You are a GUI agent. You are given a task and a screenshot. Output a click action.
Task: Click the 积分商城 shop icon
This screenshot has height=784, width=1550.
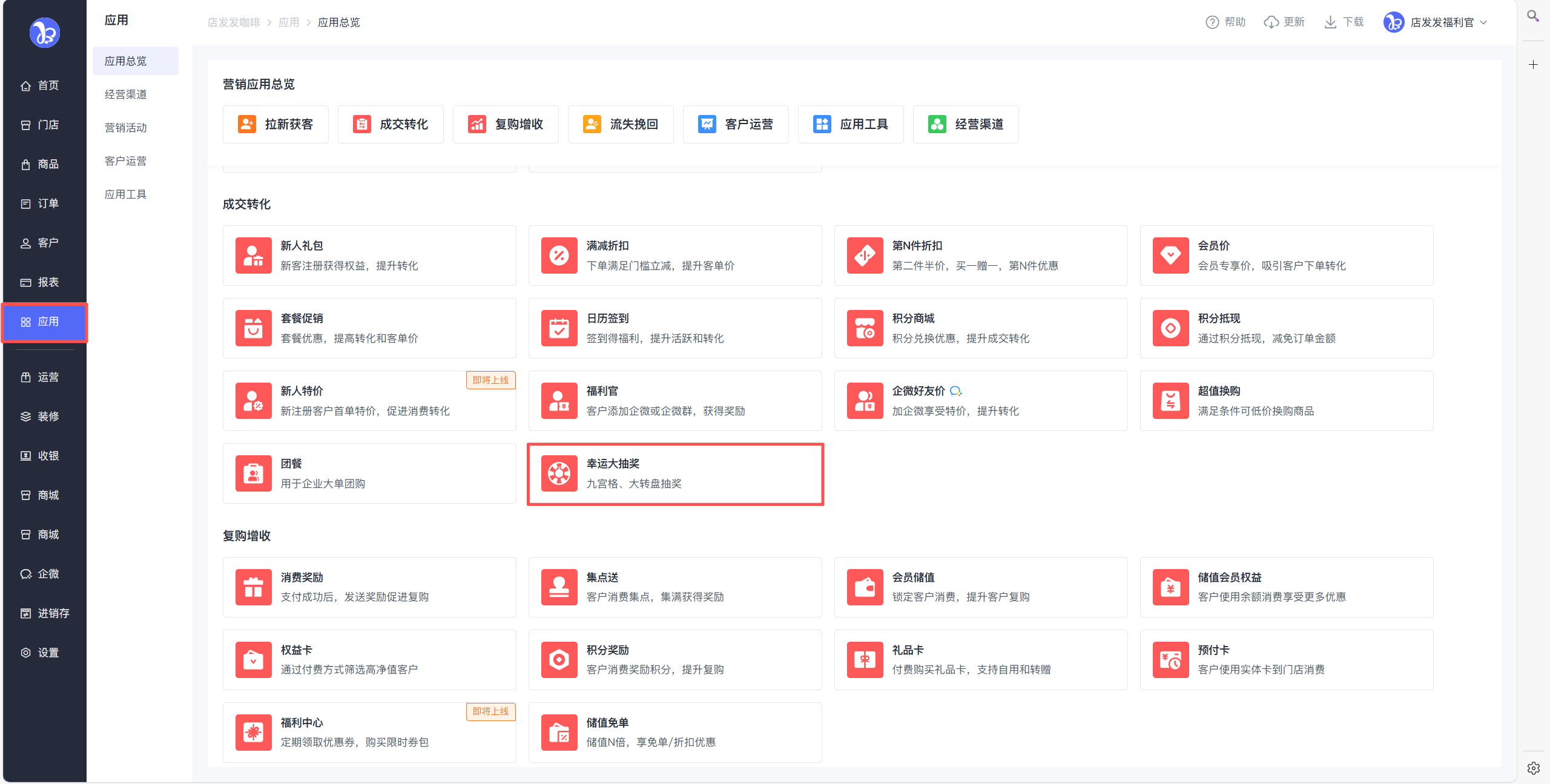(x=864, y=328)
